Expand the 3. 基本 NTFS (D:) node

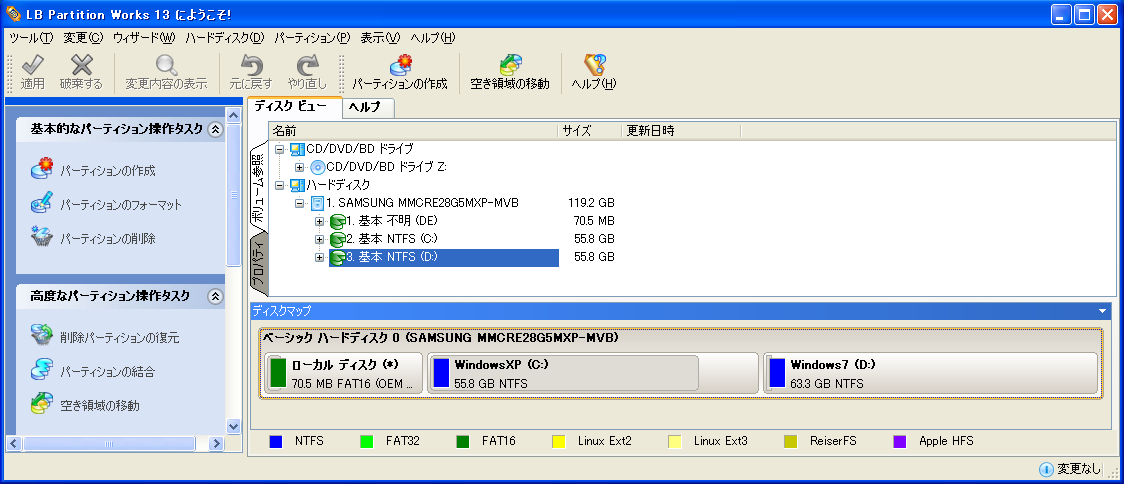320,257
